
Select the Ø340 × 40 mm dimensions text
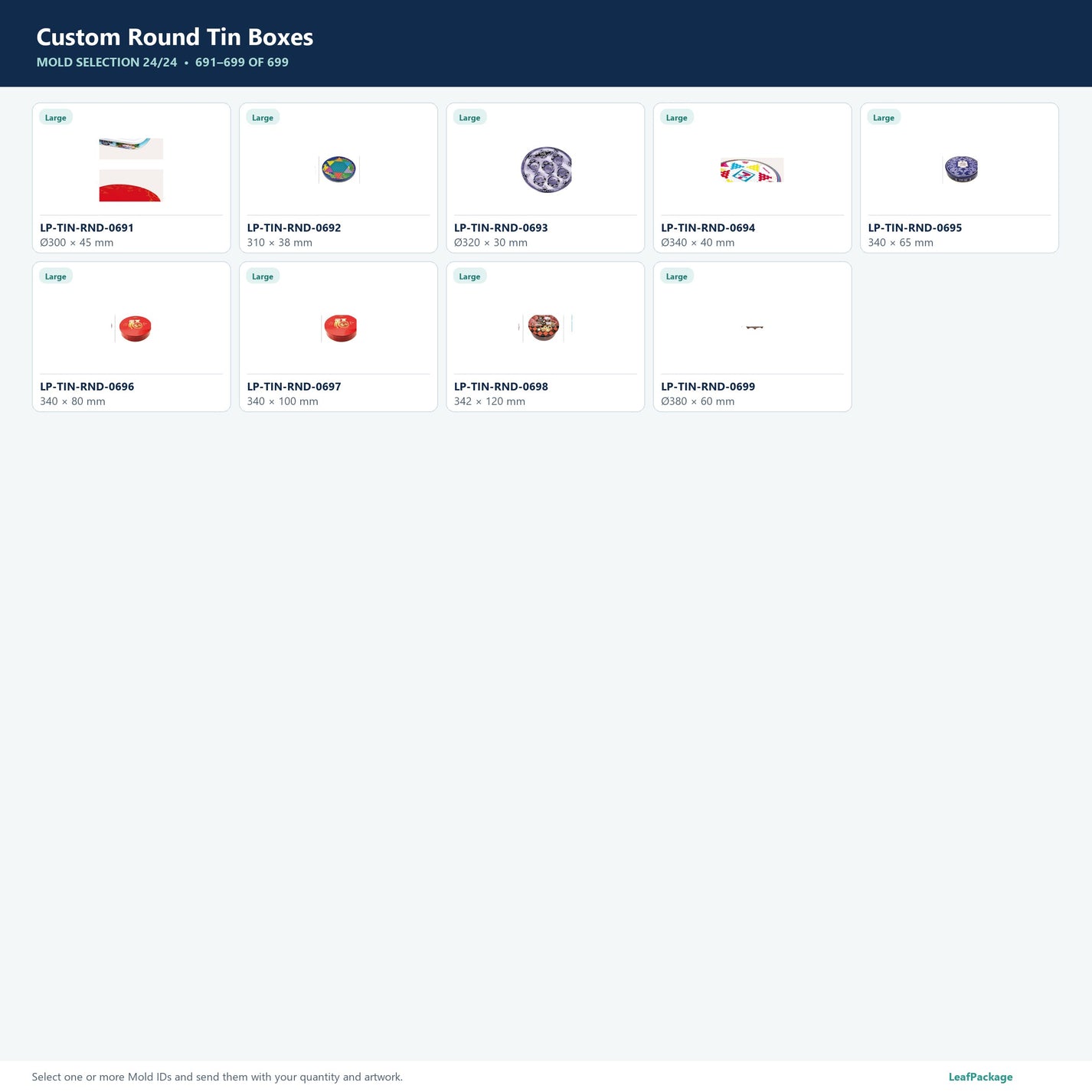click(x=698, y=243)
